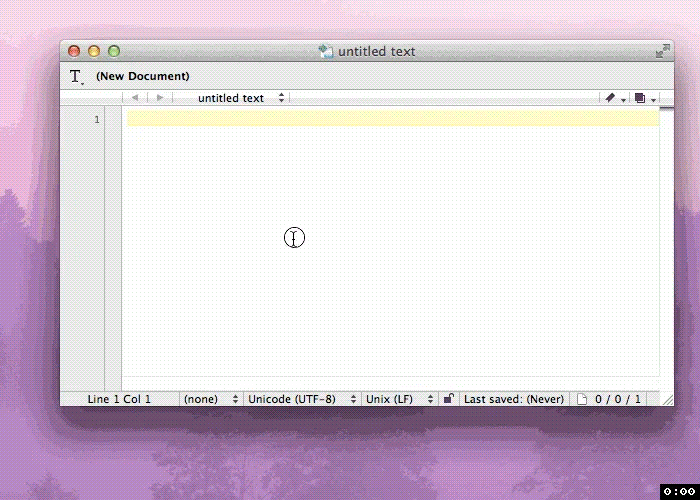This screenshot has width=700, height=500.
Task: Minimize window with yellow button
Action: point(94,51)
